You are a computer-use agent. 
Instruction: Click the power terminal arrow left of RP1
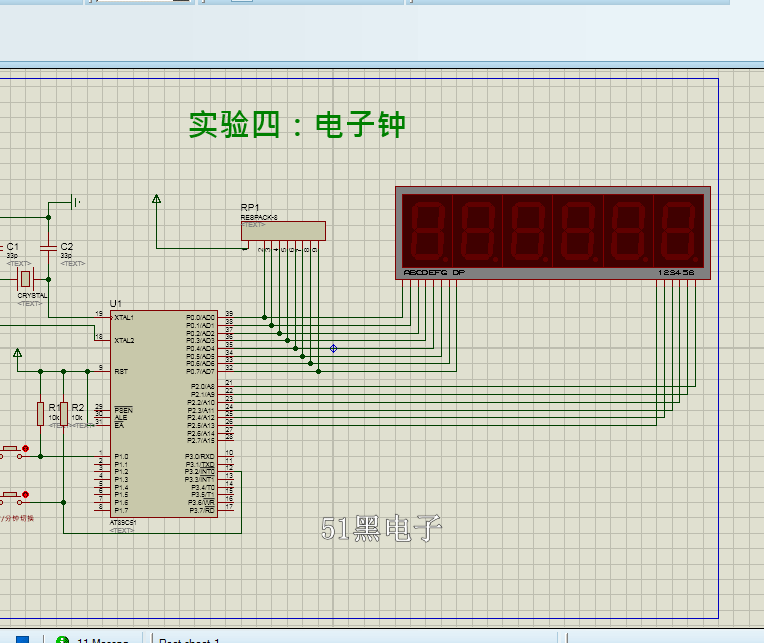[x=156, y=199]
